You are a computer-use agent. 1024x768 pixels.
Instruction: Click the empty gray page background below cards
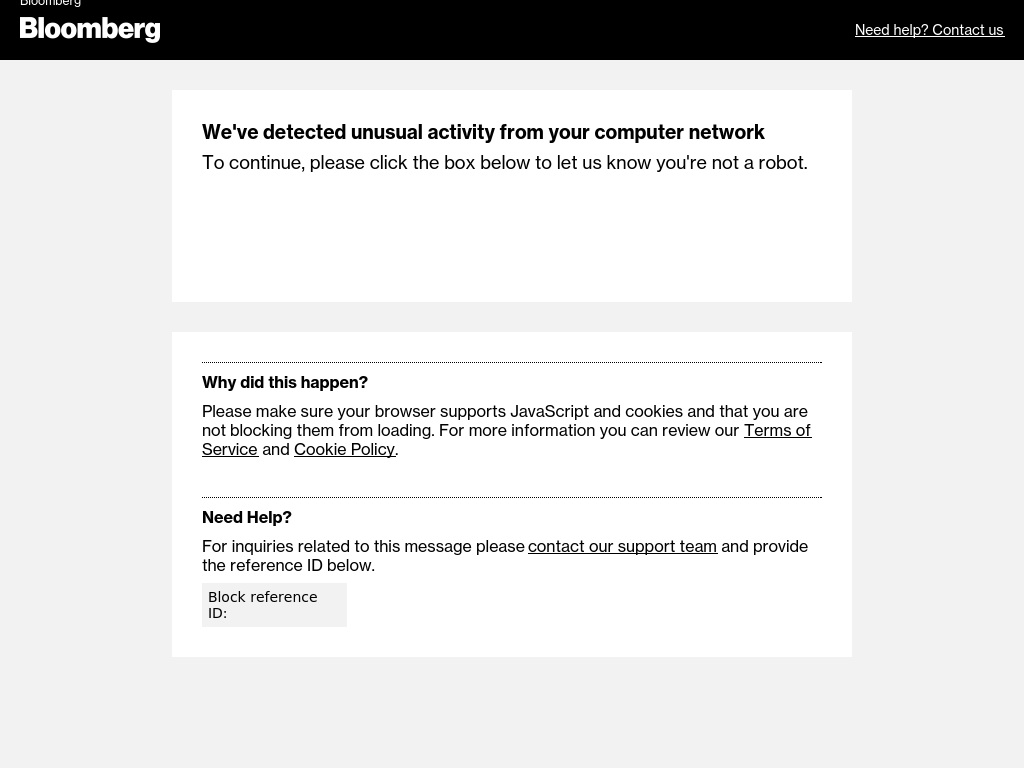point(511,712)
